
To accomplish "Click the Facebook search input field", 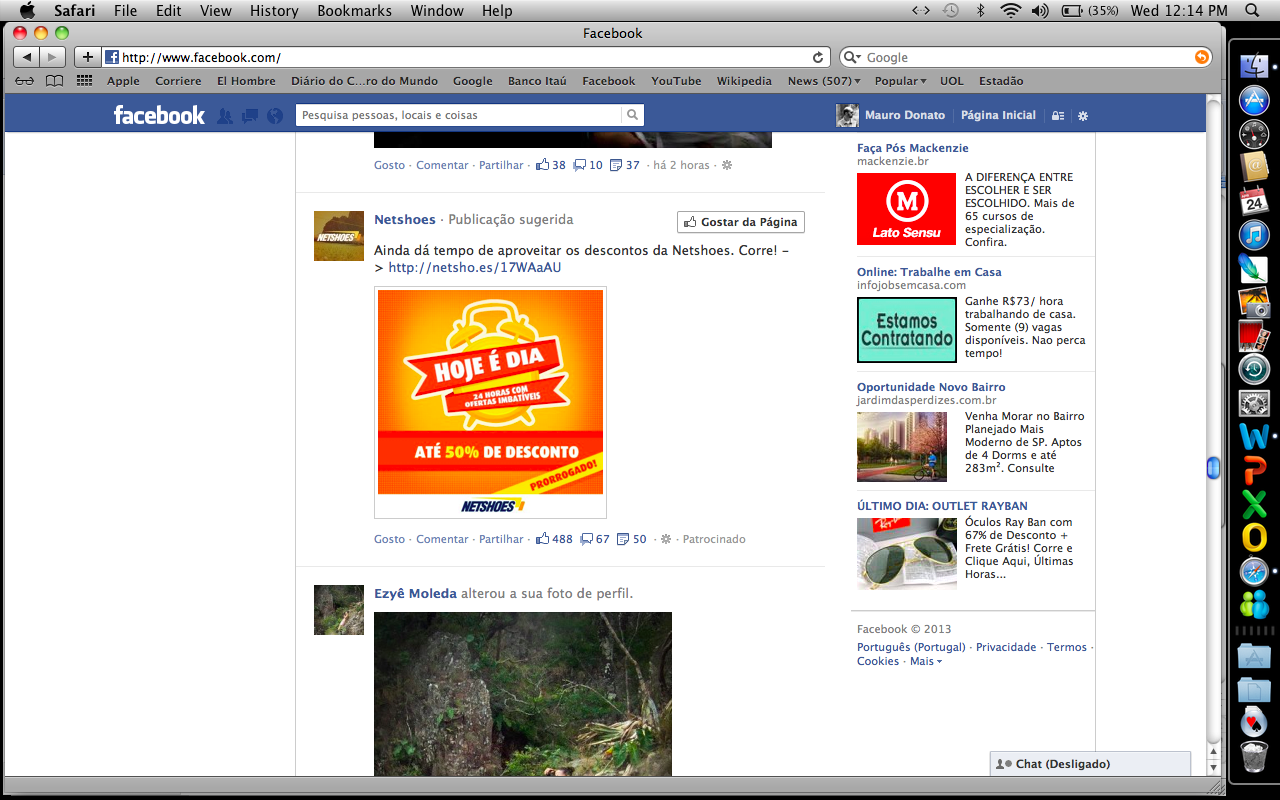I will (x=458, y=115).
